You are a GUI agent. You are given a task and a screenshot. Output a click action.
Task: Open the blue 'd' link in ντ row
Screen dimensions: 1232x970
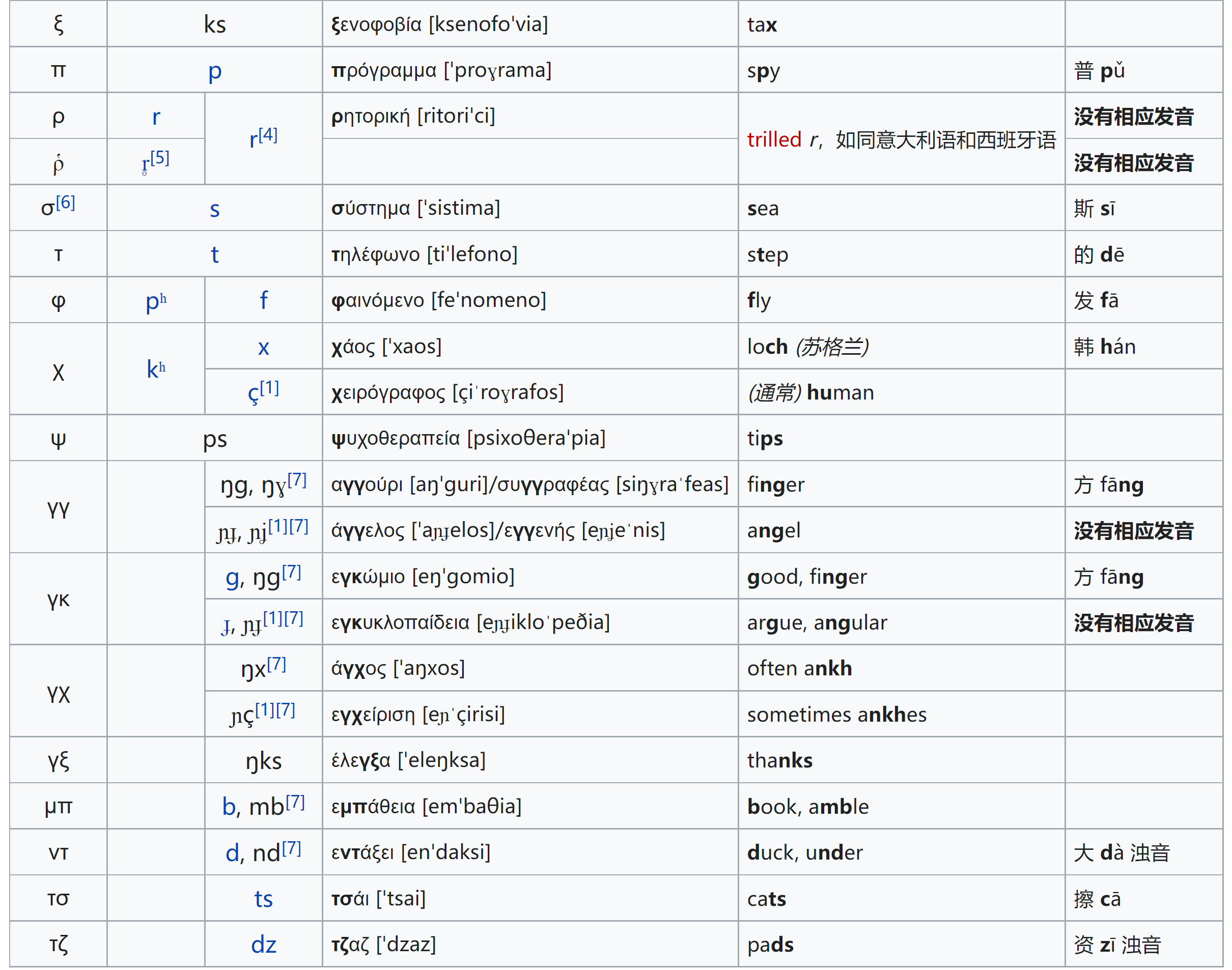(232, 852)
